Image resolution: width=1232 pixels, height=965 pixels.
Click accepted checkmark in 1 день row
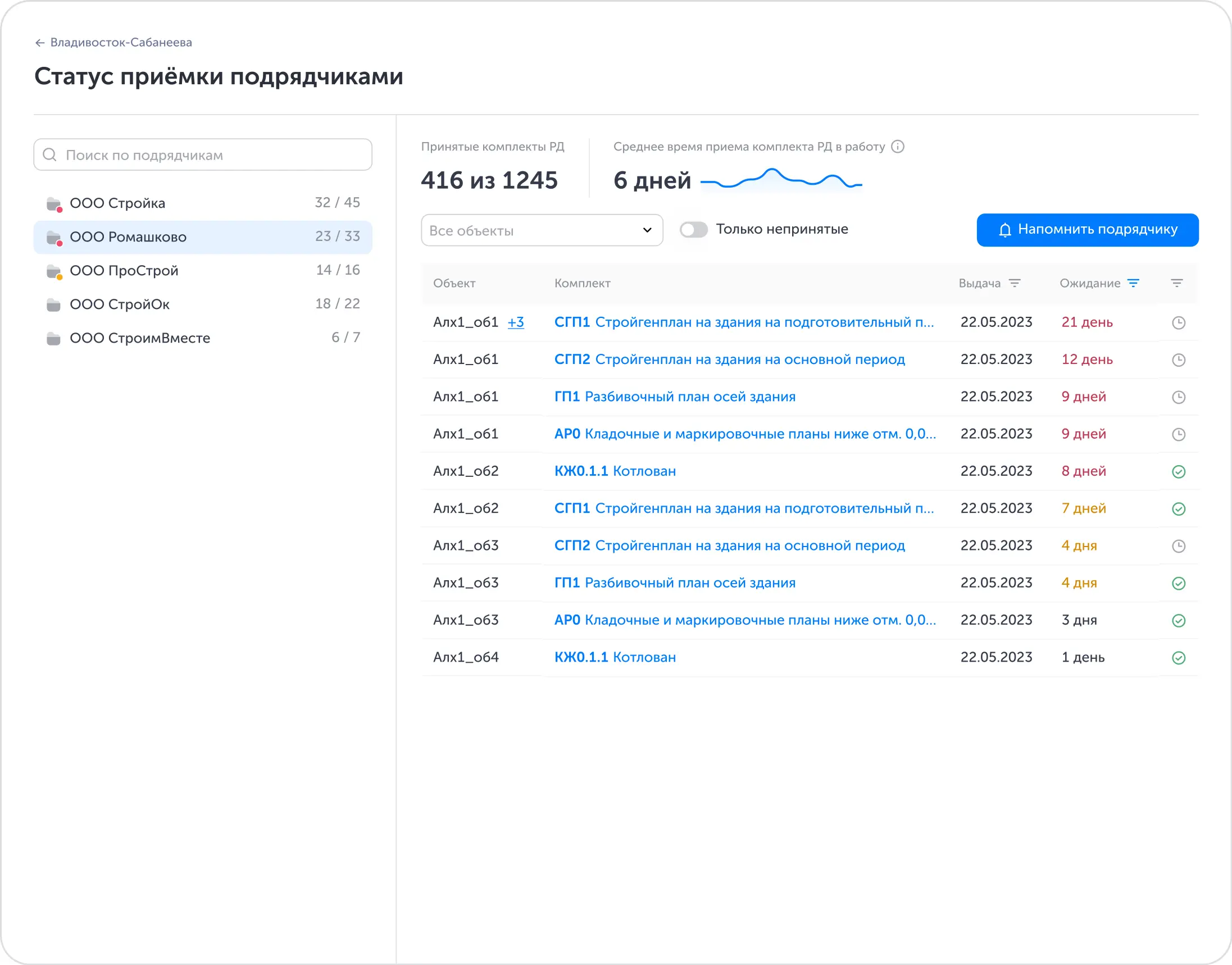[1178, 658]
